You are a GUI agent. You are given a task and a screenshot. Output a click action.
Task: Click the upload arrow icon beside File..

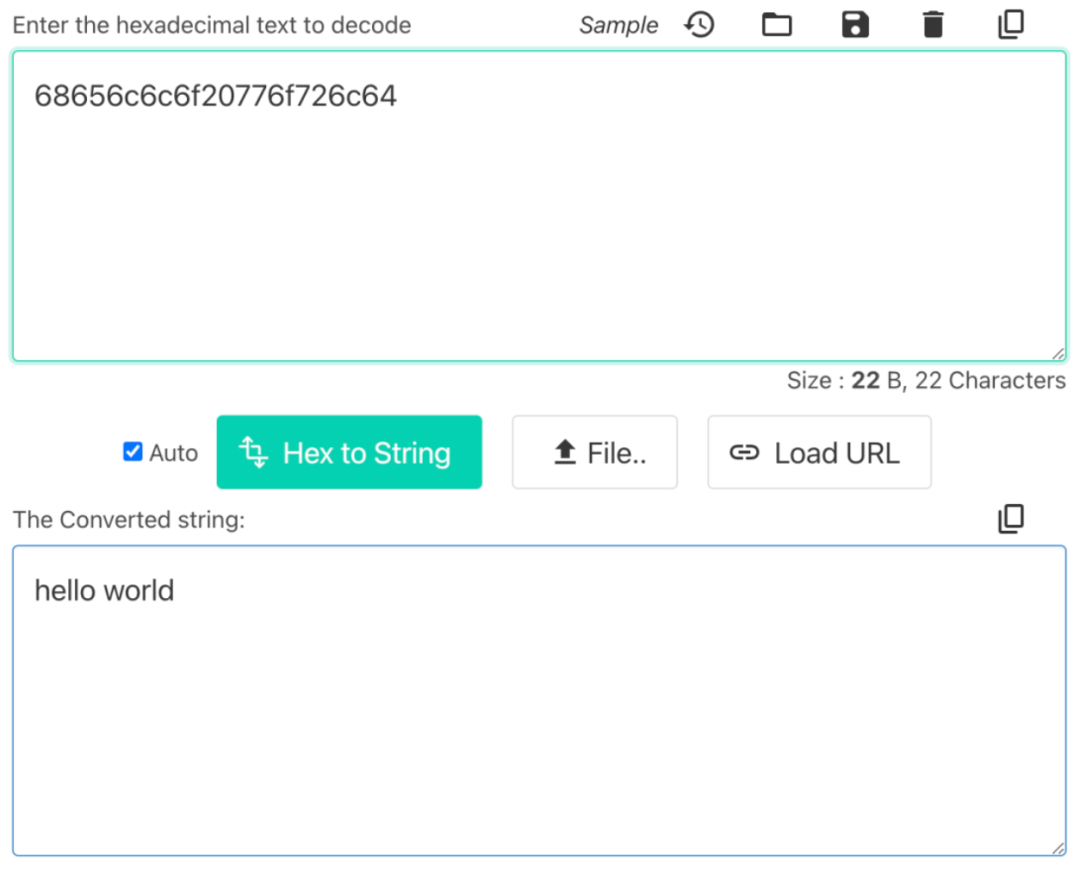[x=565, y=453]
